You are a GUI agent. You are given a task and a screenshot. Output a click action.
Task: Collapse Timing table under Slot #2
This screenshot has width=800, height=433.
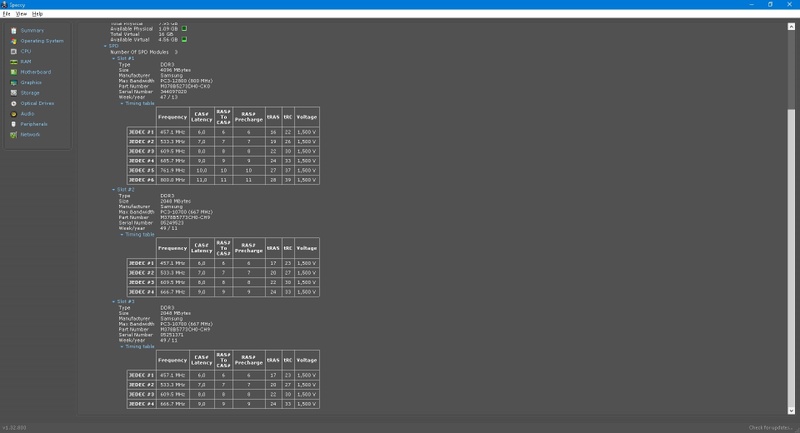click(x=122, y=235)
